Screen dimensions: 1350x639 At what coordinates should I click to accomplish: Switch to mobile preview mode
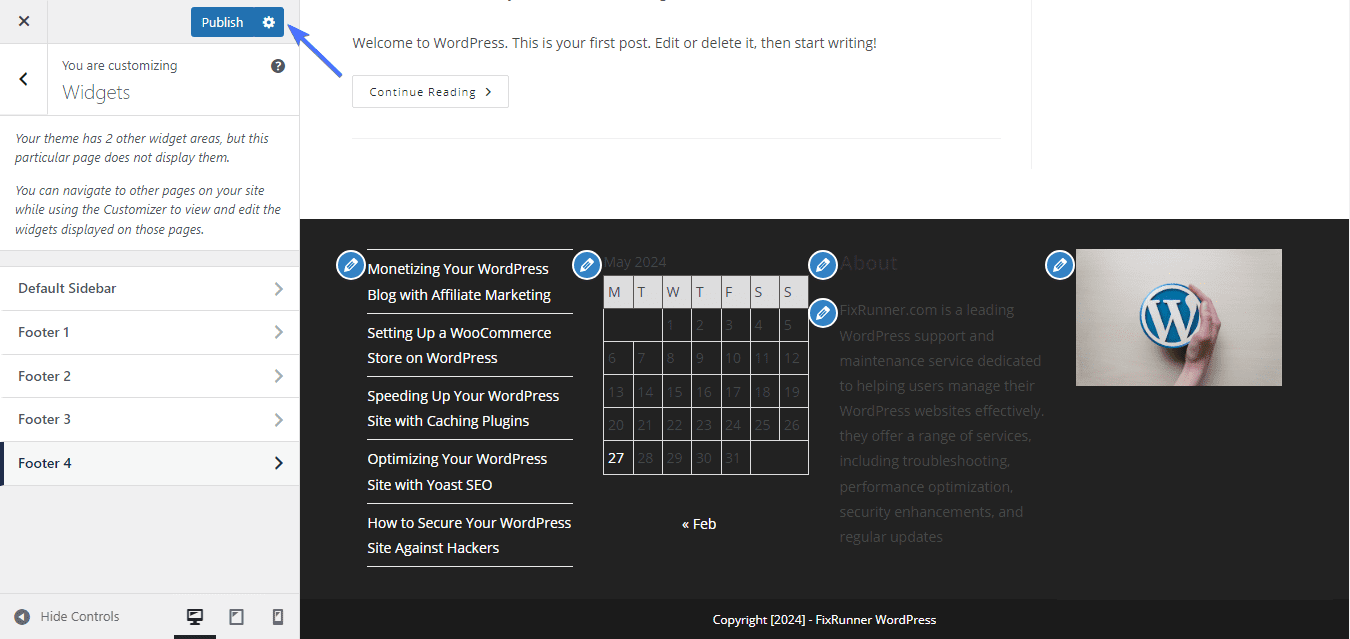(278, 617)
